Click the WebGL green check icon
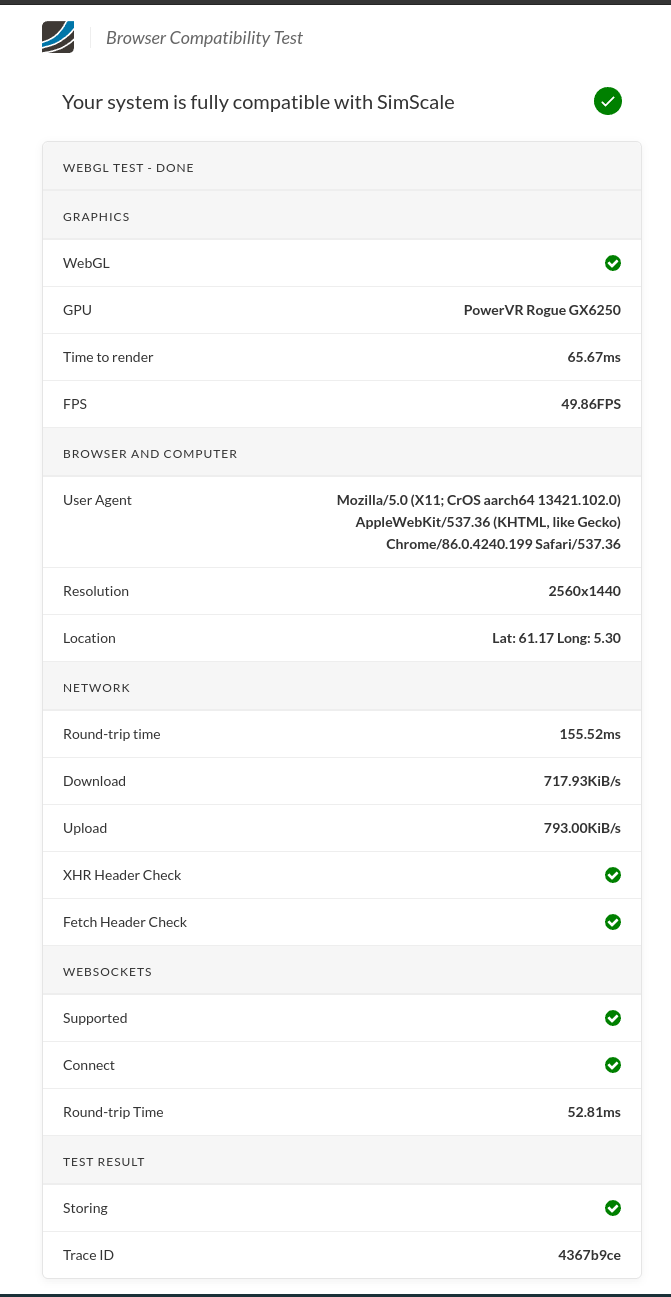This screenshot has height=1297, width=671. 613,263
